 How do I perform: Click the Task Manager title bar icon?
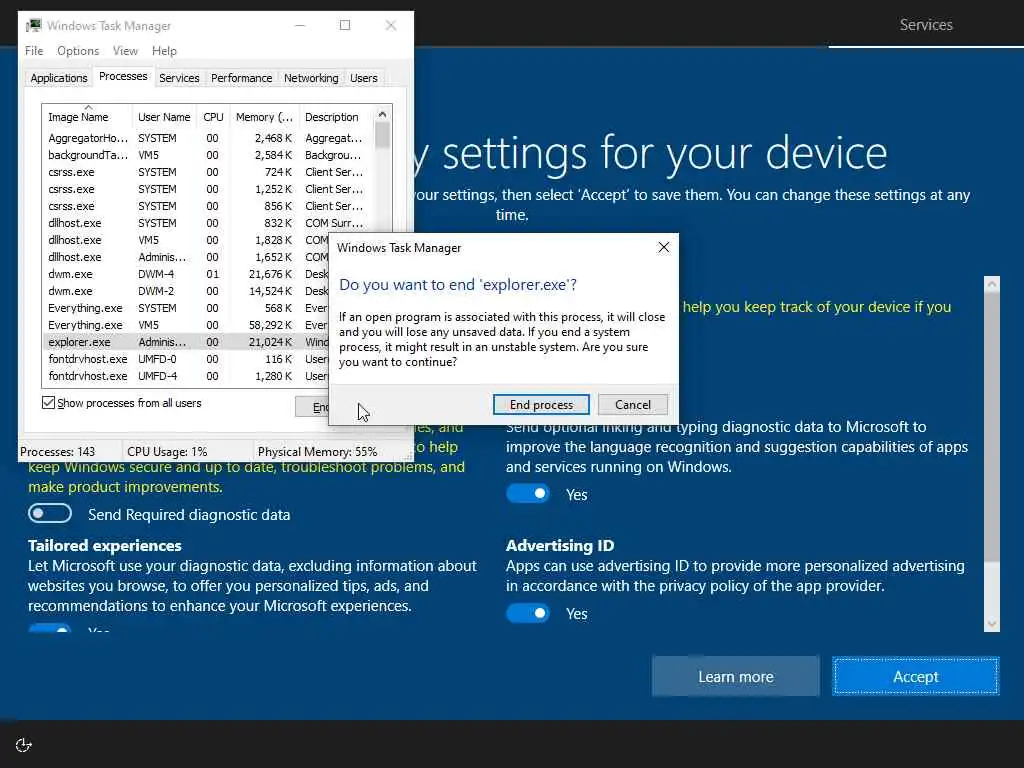[33, 25]
